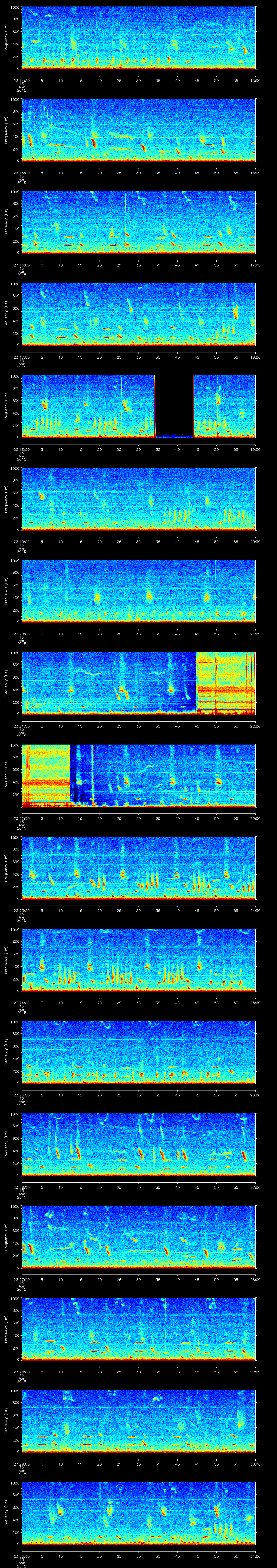Click the '23:29:00' time axis label
The width and height of the screenshot is (277, 1568).
click(x=21, y=1463)
